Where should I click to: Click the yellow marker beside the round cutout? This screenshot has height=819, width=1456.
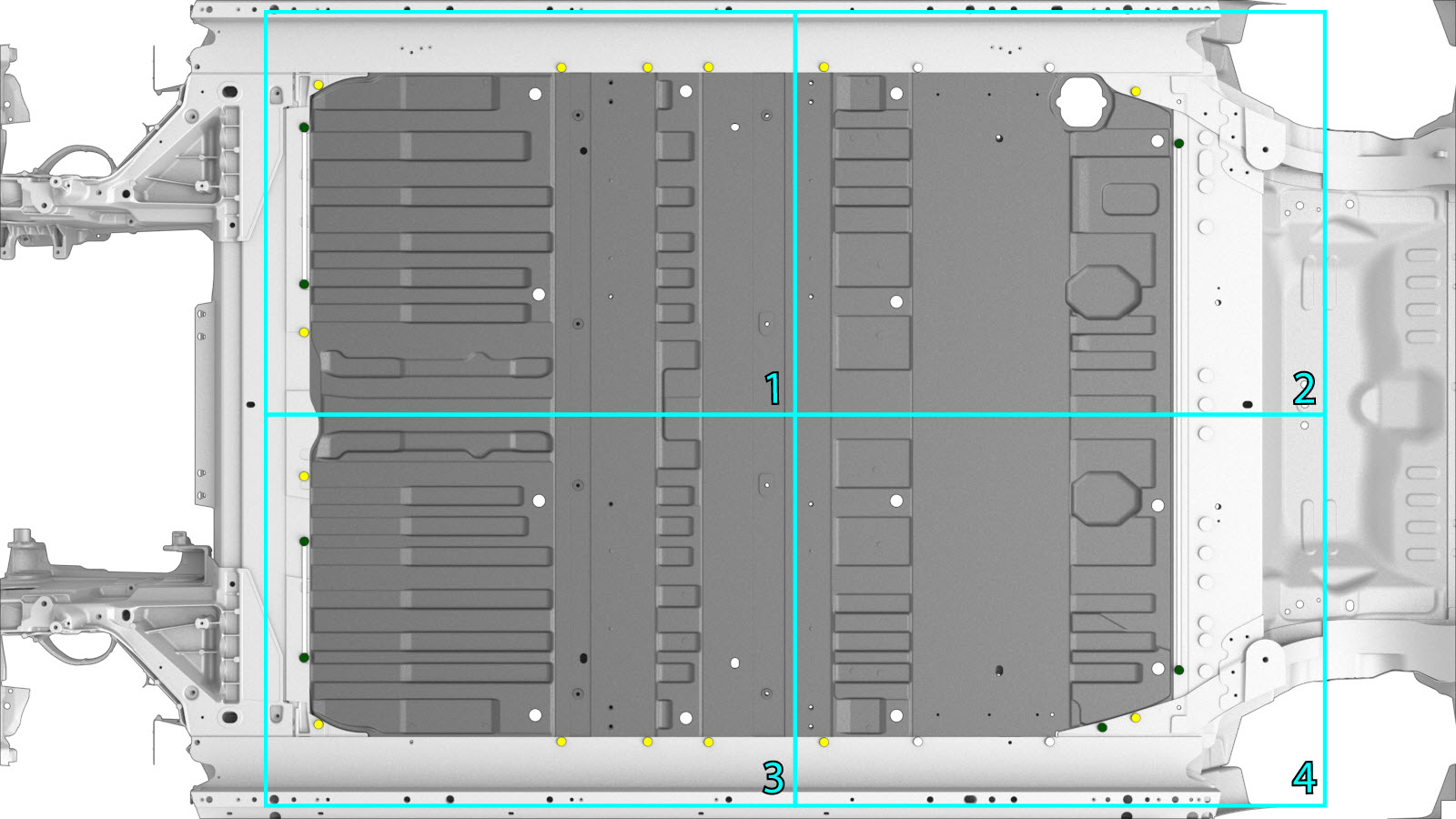click(1136, 92)
